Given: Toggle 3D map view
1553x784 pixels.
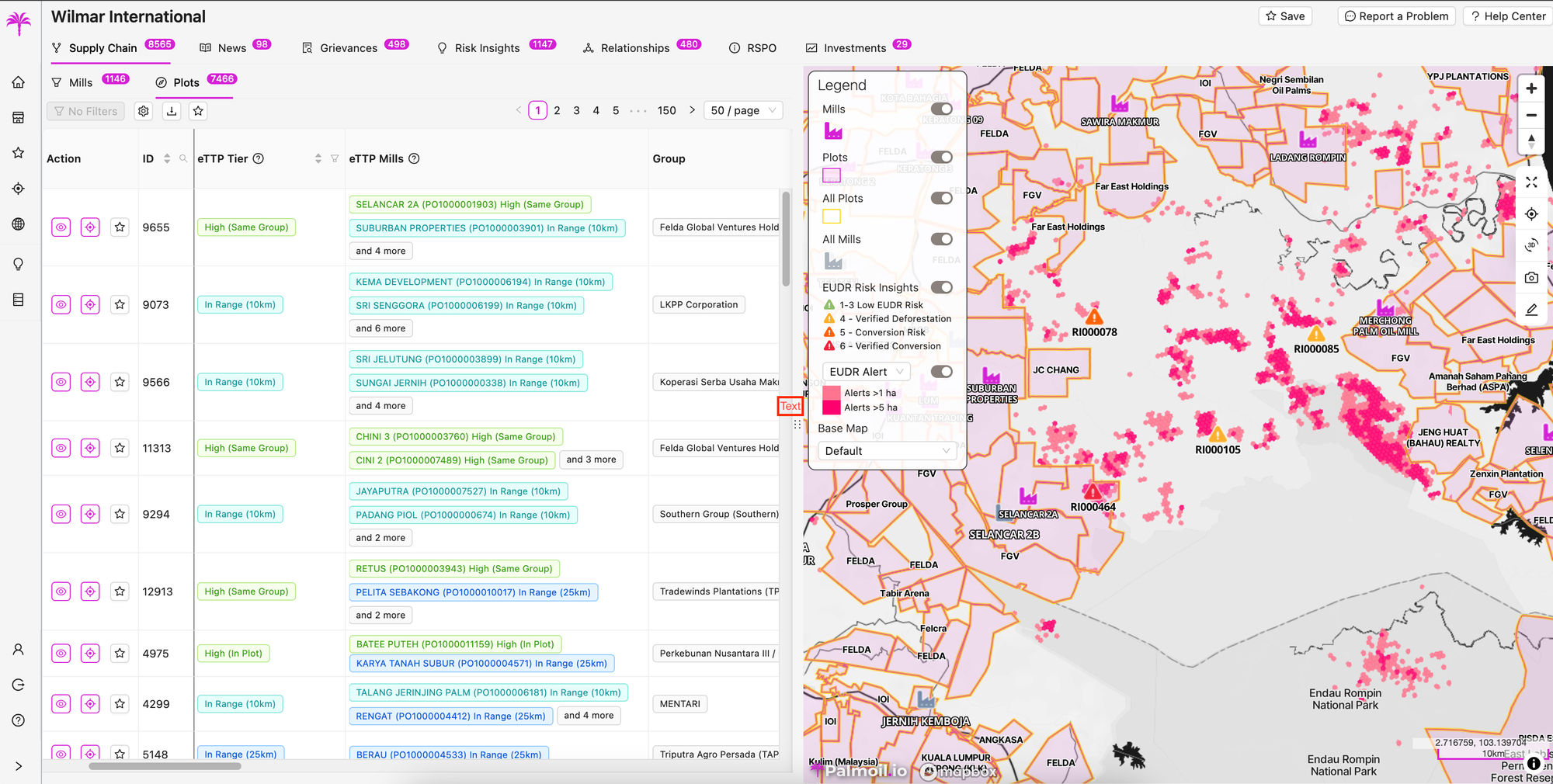Looking at the screenshot, I should tap(1531, 245).
